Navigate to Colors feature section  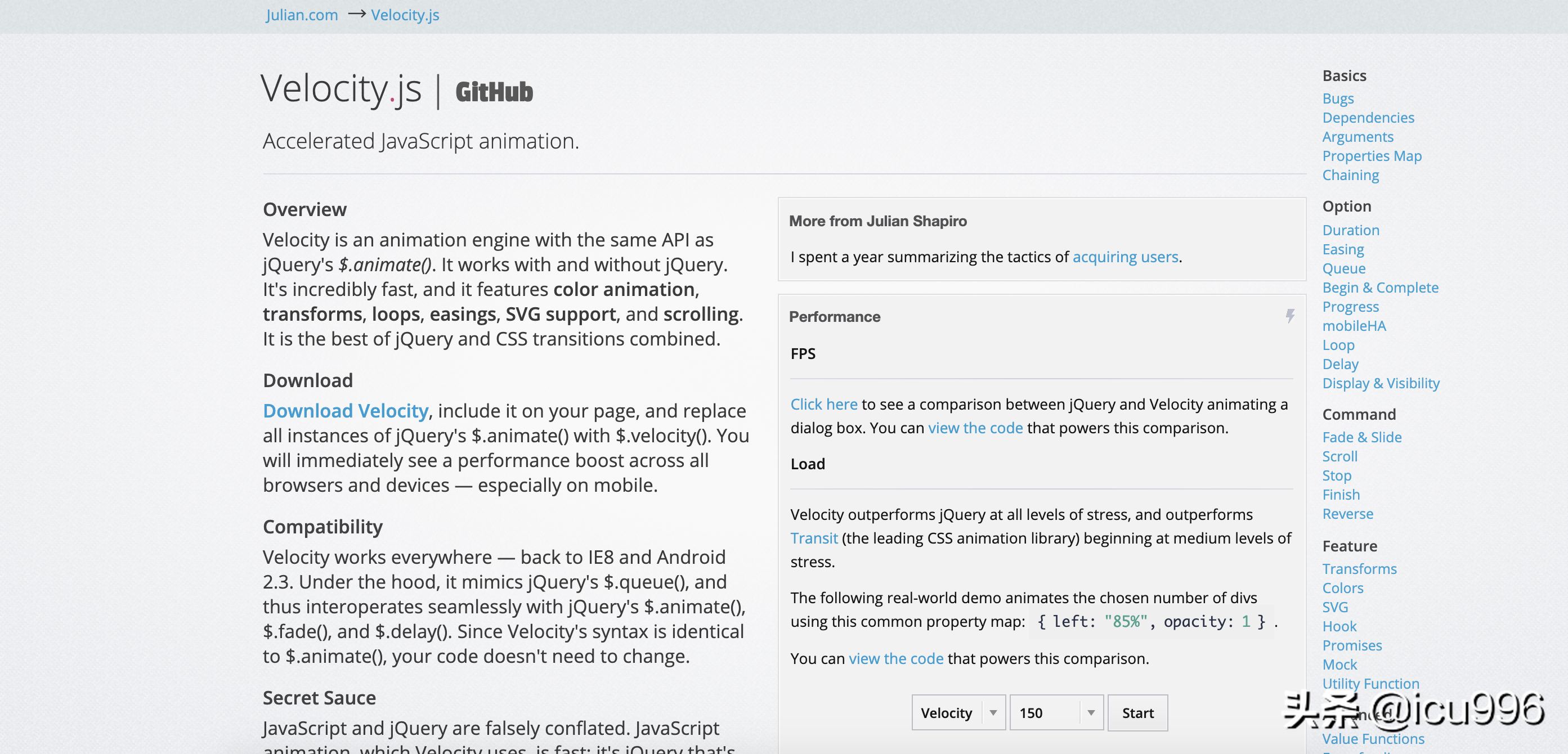tap(1343, 589)
